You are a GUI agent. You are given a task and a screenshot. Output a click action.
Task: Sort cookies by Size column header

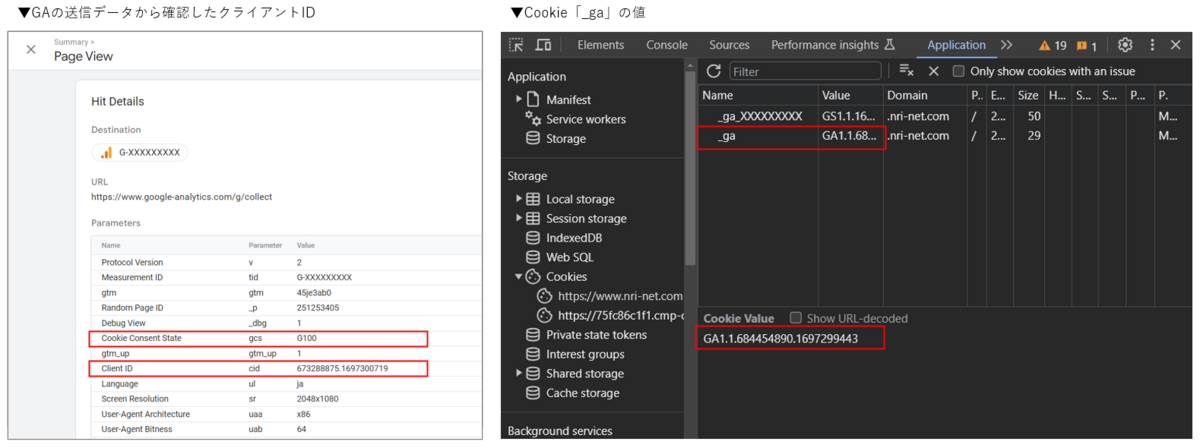1028,96
